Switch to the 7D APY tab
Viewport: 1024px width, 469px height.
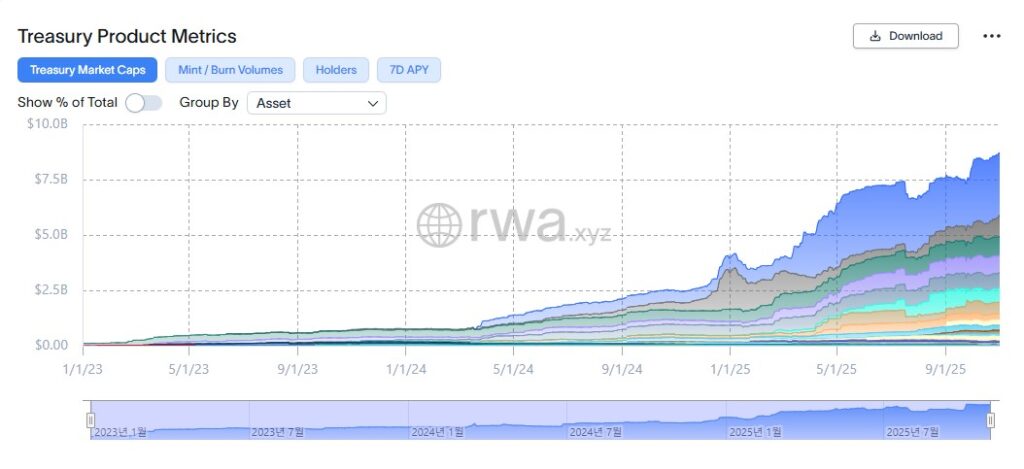click(x=408, y=70)
